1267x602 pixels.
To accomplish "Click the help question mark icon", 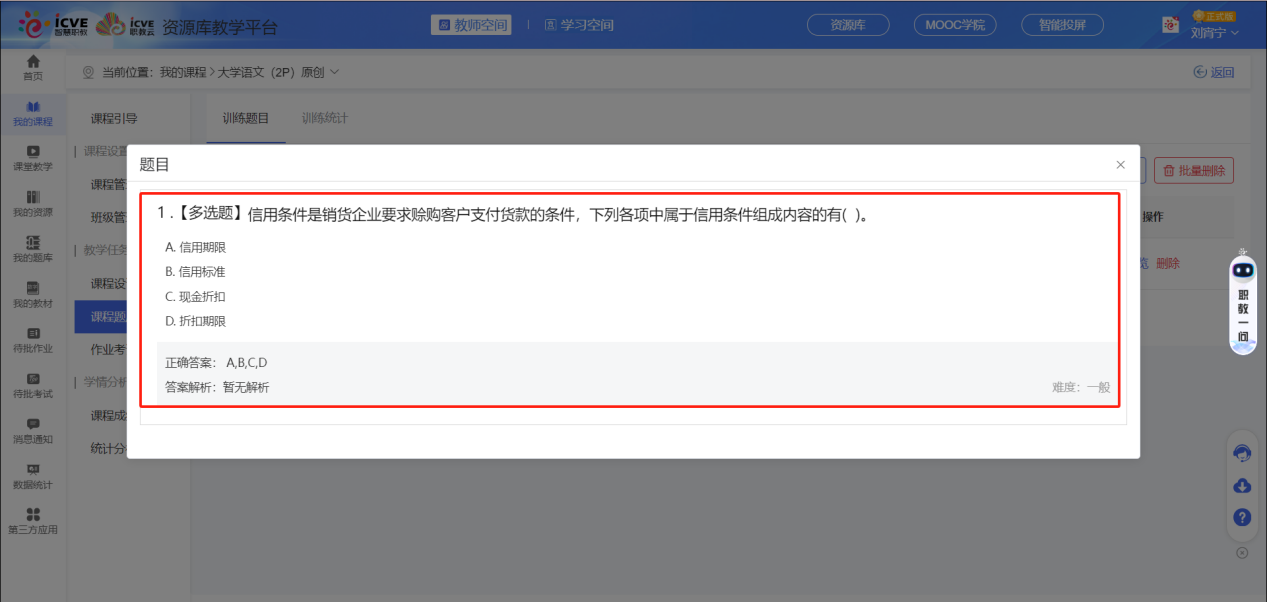I will (x=1242, y=517).
